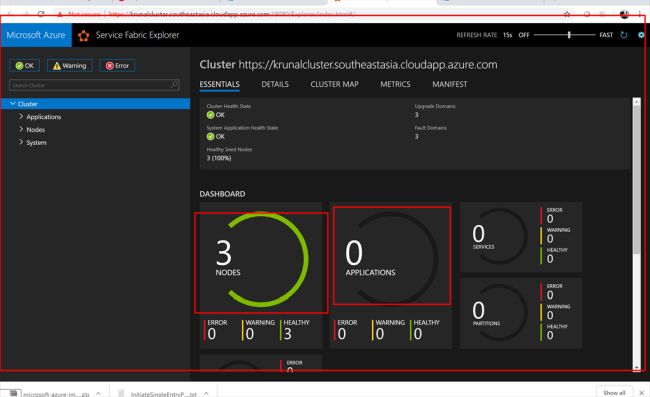Switch to the ESSENTIALS tab
Viewport: 650px width, 397px height.
[x=219, y=84]
